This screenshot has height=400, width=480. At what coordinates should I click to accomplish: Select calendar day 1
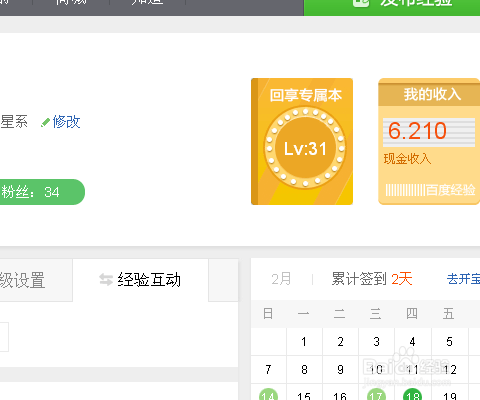pyautogui.click(x=304, y=342)
